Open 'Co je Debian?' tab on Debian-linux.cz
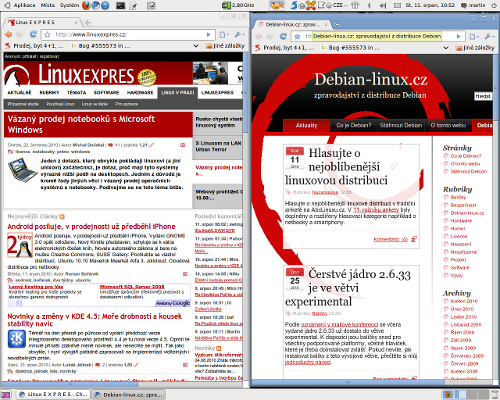The height and width of the screenshot is (400, 500). (x=354, y=125)
